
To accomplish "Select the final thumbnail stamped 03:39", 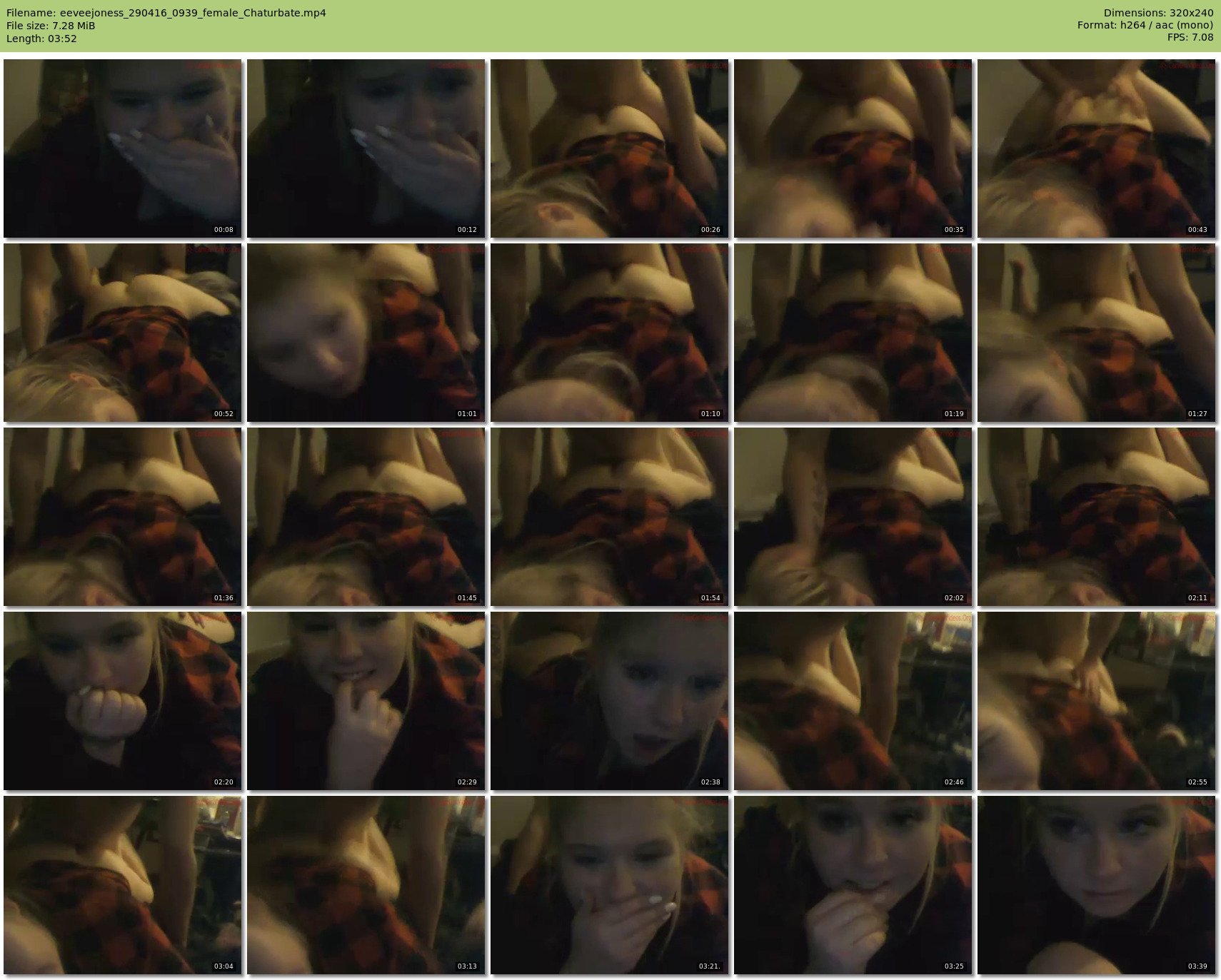I will coord(1097,885).
